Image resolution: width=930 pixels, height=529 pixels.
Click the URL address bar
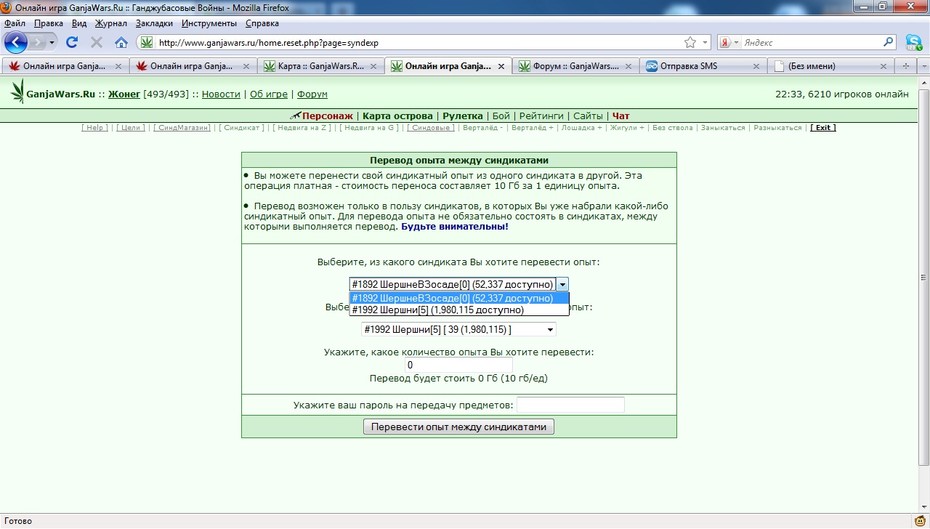click(418, 43)
